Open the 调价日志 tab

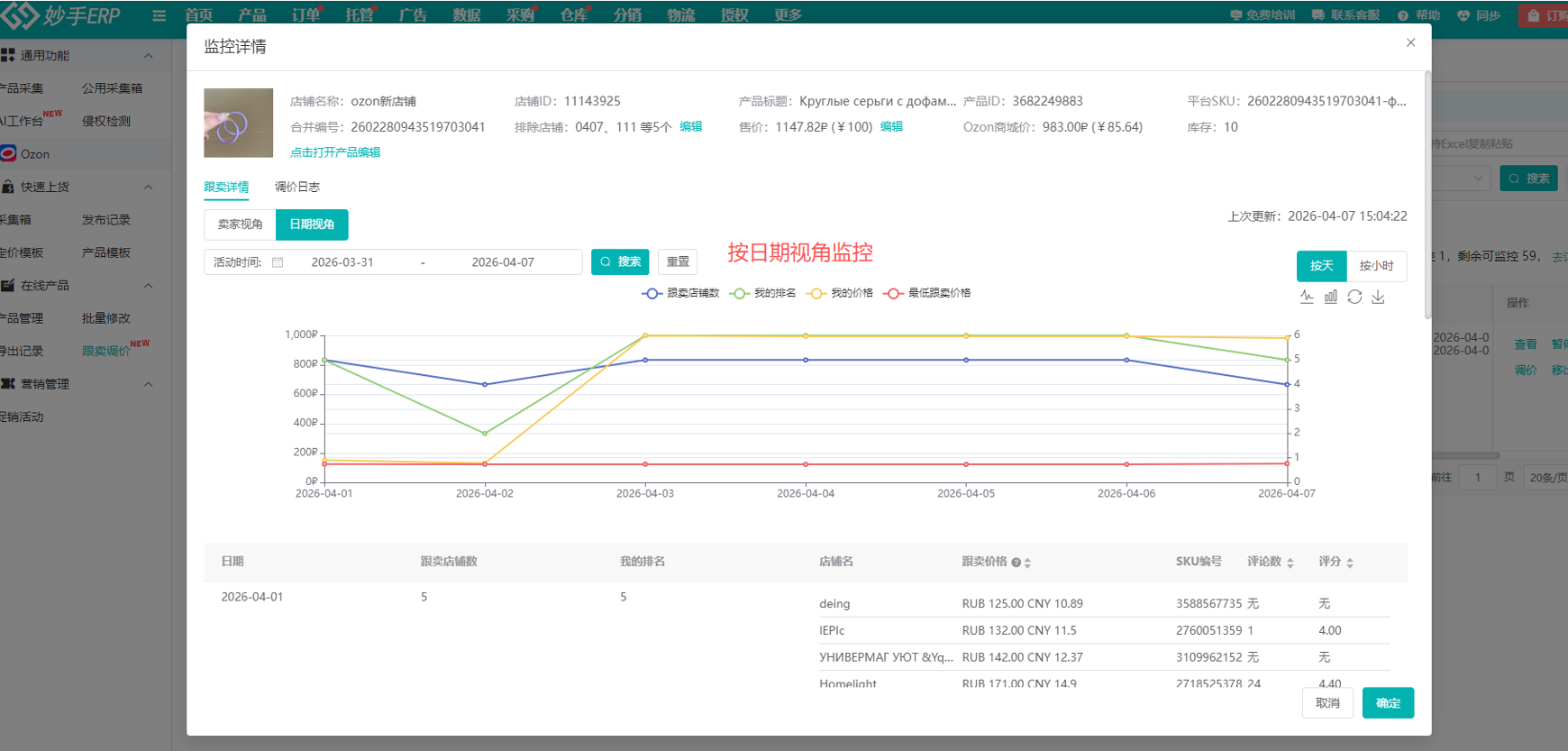coord(296,187)
